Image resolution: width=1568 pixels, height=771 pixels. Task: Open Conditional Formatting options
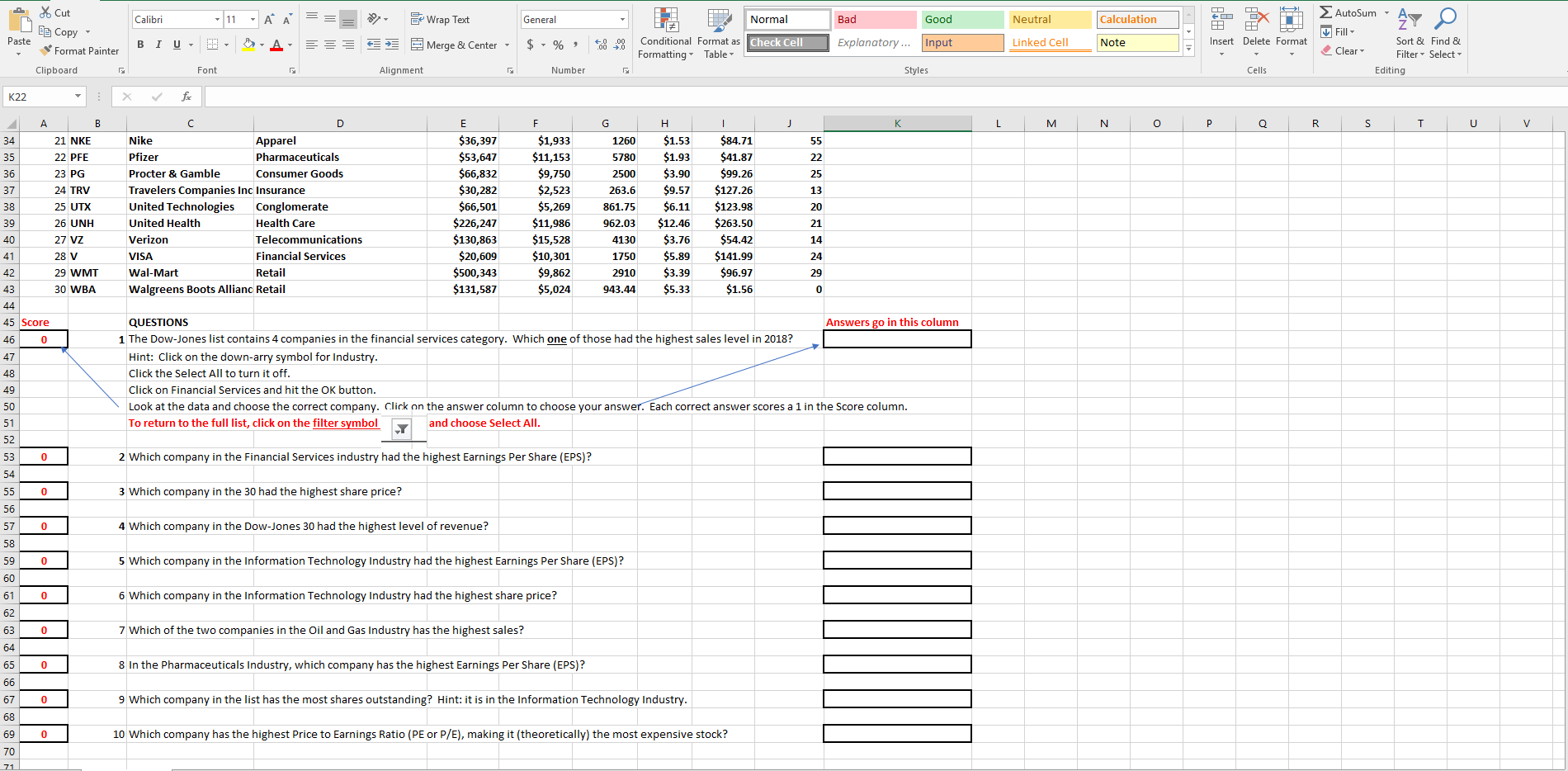click(x=665, y=33)
